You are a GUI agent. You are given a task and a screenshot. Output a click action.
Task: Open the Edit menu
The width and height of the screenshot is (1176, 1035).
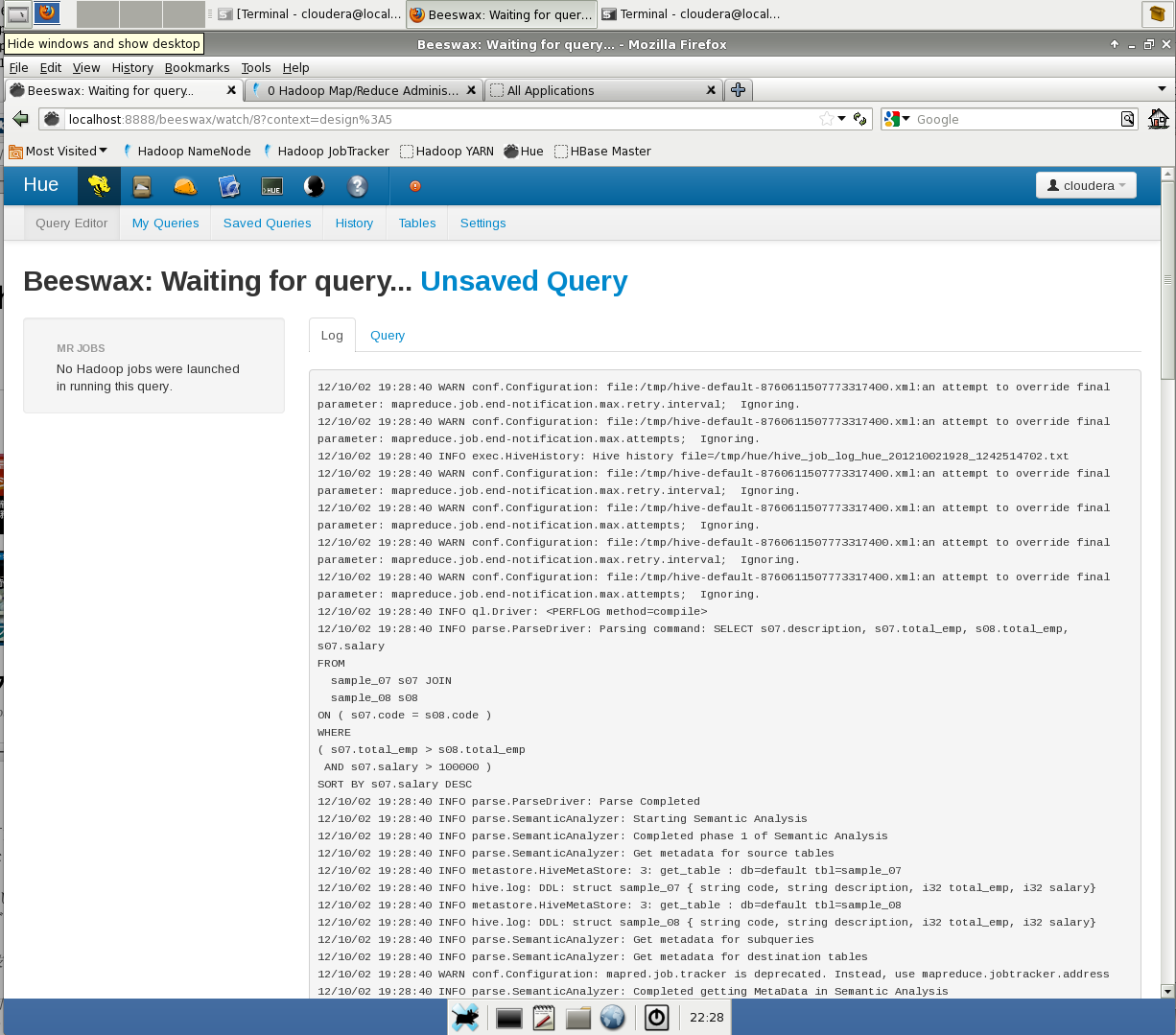[51, 67]
